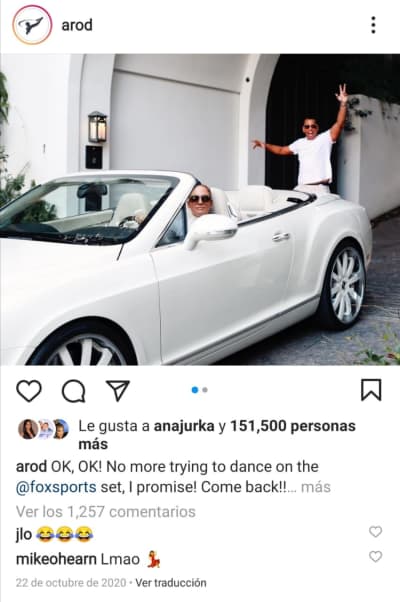Tap the liker avatars beside Le gusta

click(43, 429)
